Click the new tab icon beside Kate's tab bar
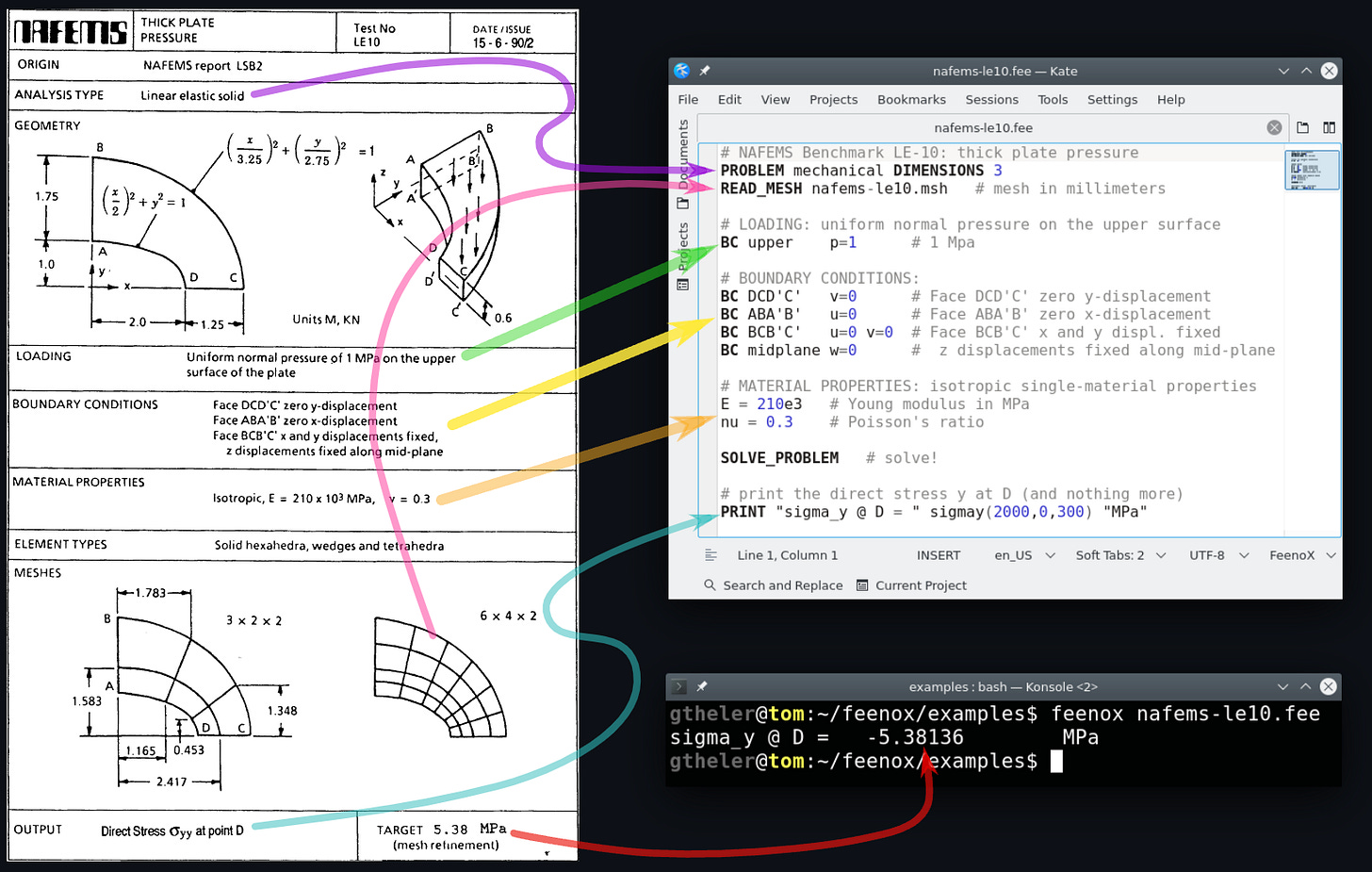Screen dimensions: 1372x872 click(1302, 127)
